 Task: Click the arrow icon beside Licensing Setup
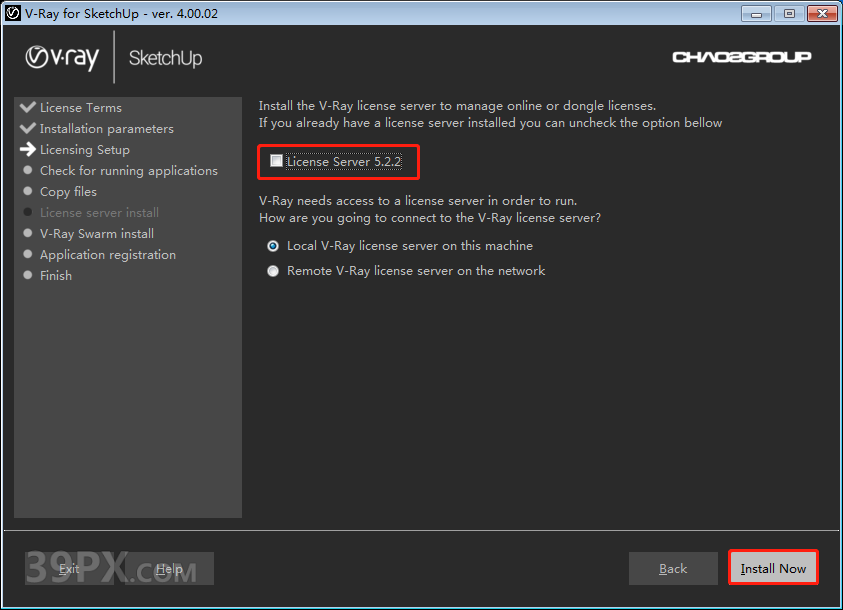click(x=27, y=149)
